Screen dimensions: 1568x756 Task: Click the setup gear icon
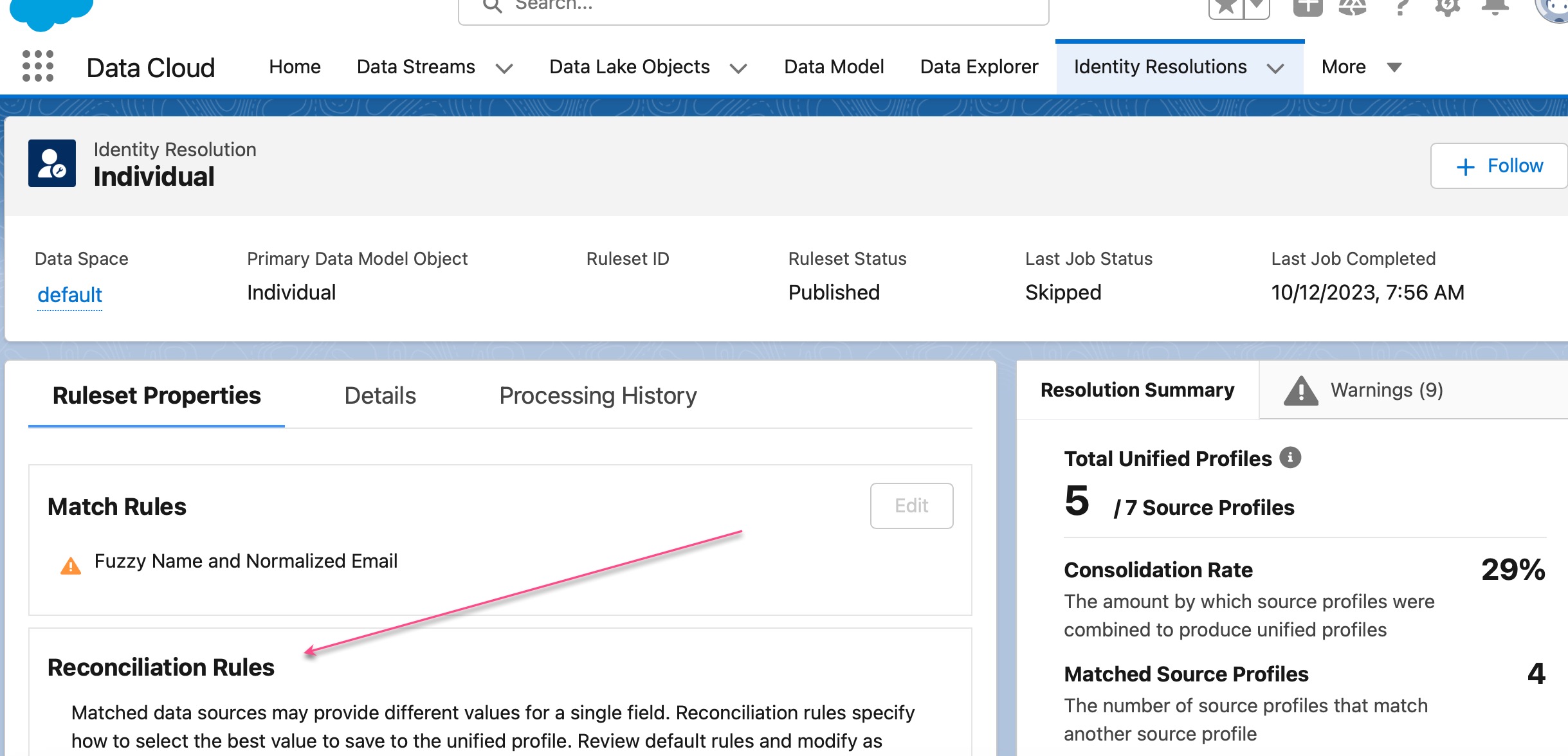tap(1447, 6)
